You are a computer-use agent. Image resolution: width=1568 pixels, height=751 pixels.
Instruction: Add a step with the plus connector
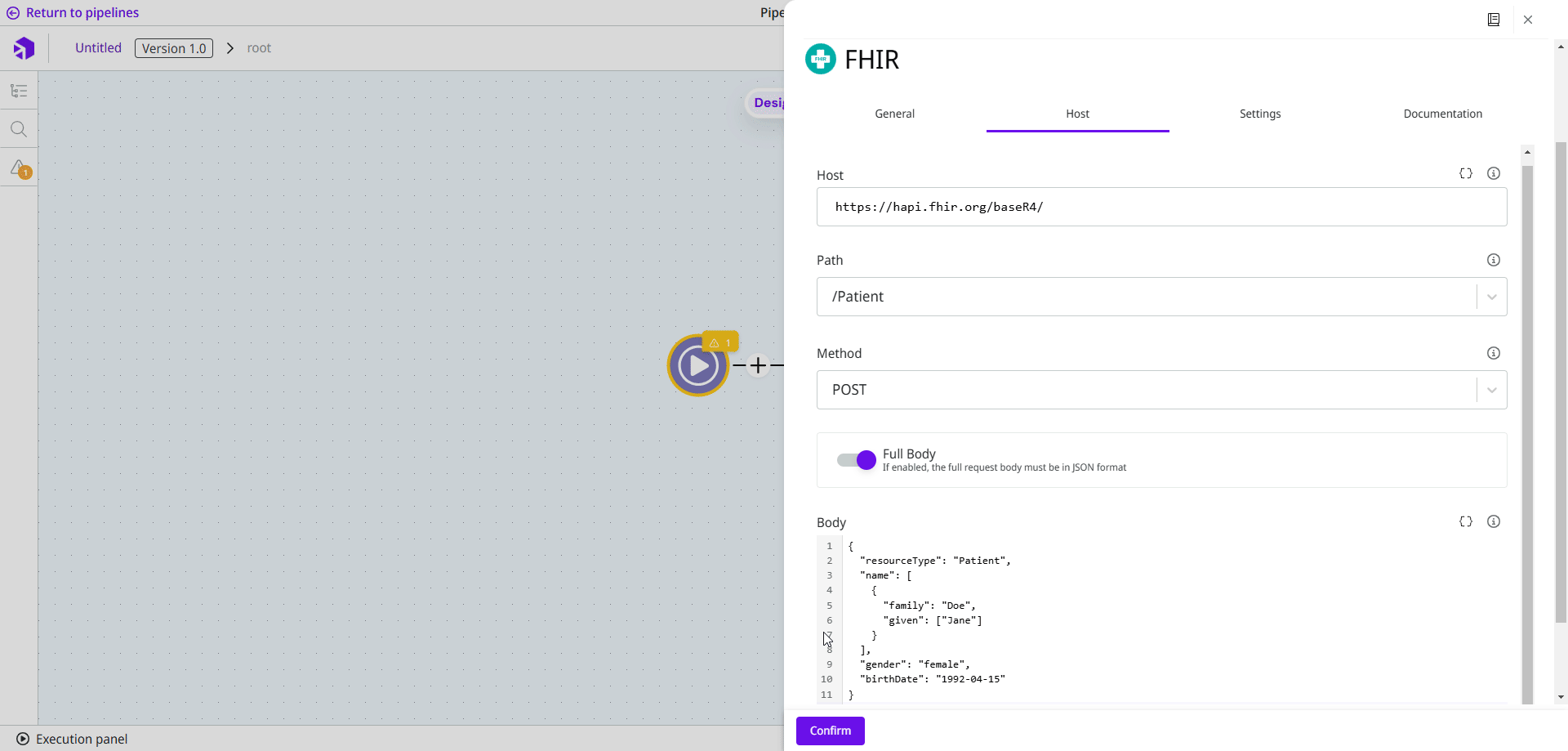(x=759, y=365)
